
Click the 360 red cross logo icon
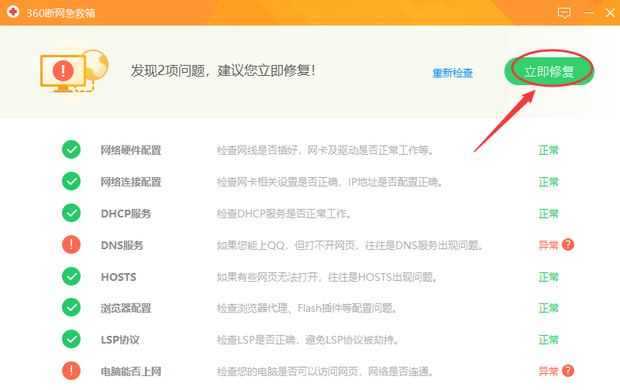click(x=13, y=12)
